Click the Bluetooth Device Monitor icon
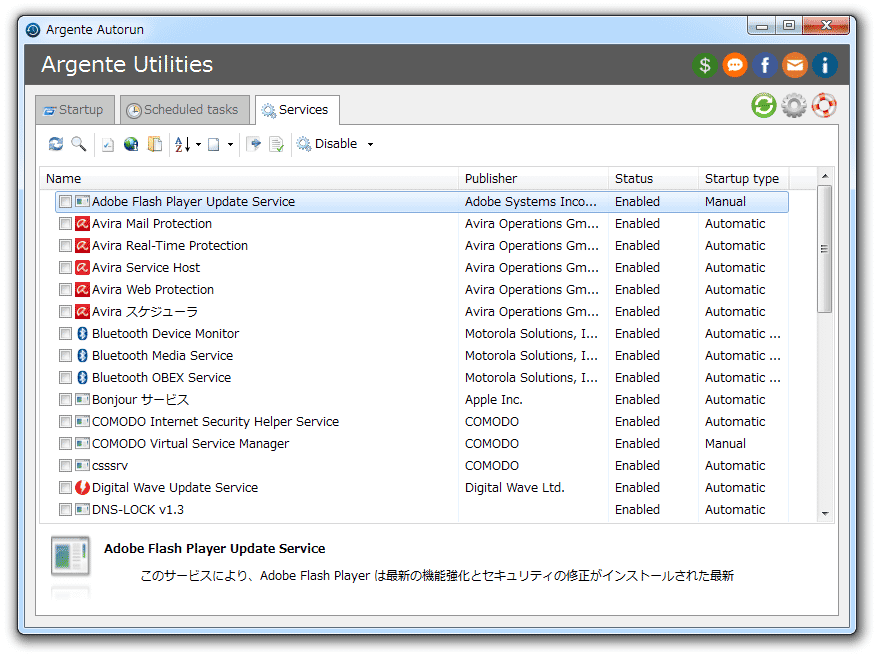This screenshot has width=878, height=656. (x=82, y=334)
